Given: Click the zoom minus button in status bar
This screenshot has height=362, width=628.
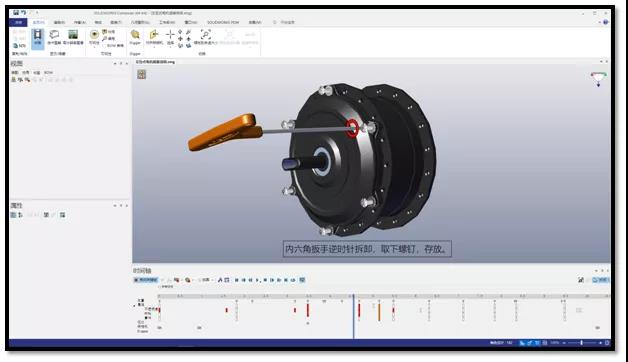Looking at the screenshot, I should (564, 343).
